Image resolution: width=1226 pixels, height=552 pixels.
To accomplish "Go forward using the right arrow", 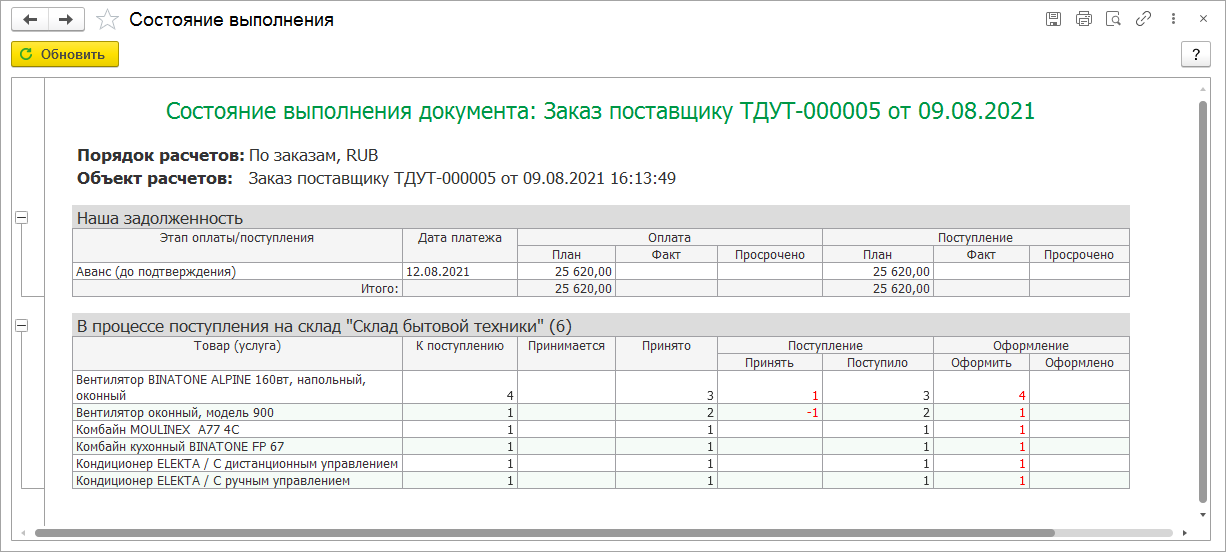I will pos(66,20).
